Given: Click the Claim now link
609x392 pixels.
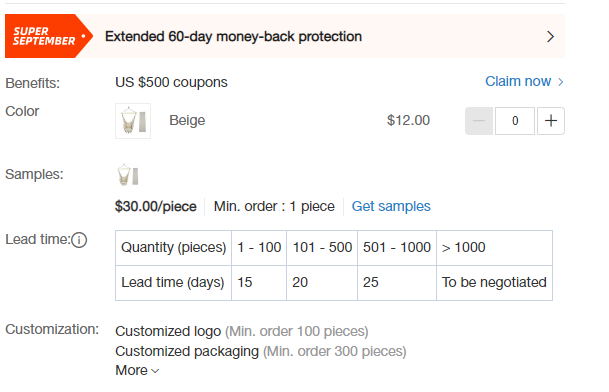Looking at the screenshot, I should (518, 81).
